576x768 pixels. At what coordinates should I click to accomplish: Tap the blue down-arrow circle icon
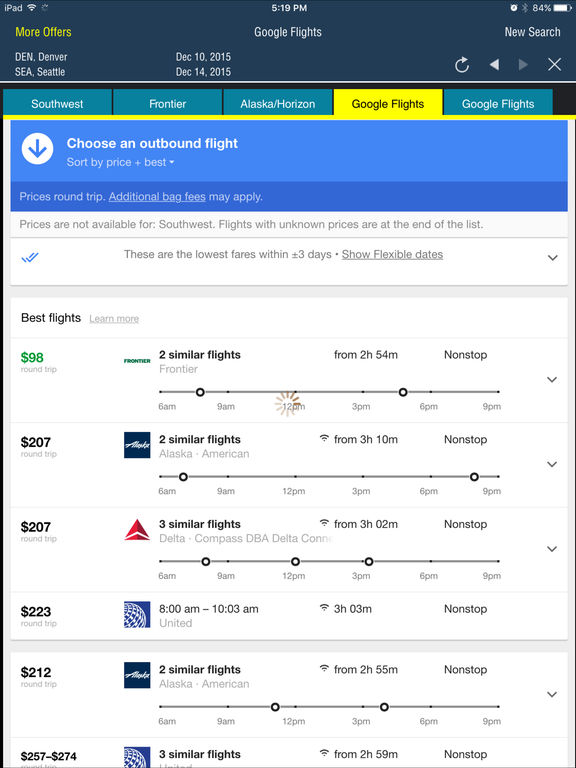point(37,148)
